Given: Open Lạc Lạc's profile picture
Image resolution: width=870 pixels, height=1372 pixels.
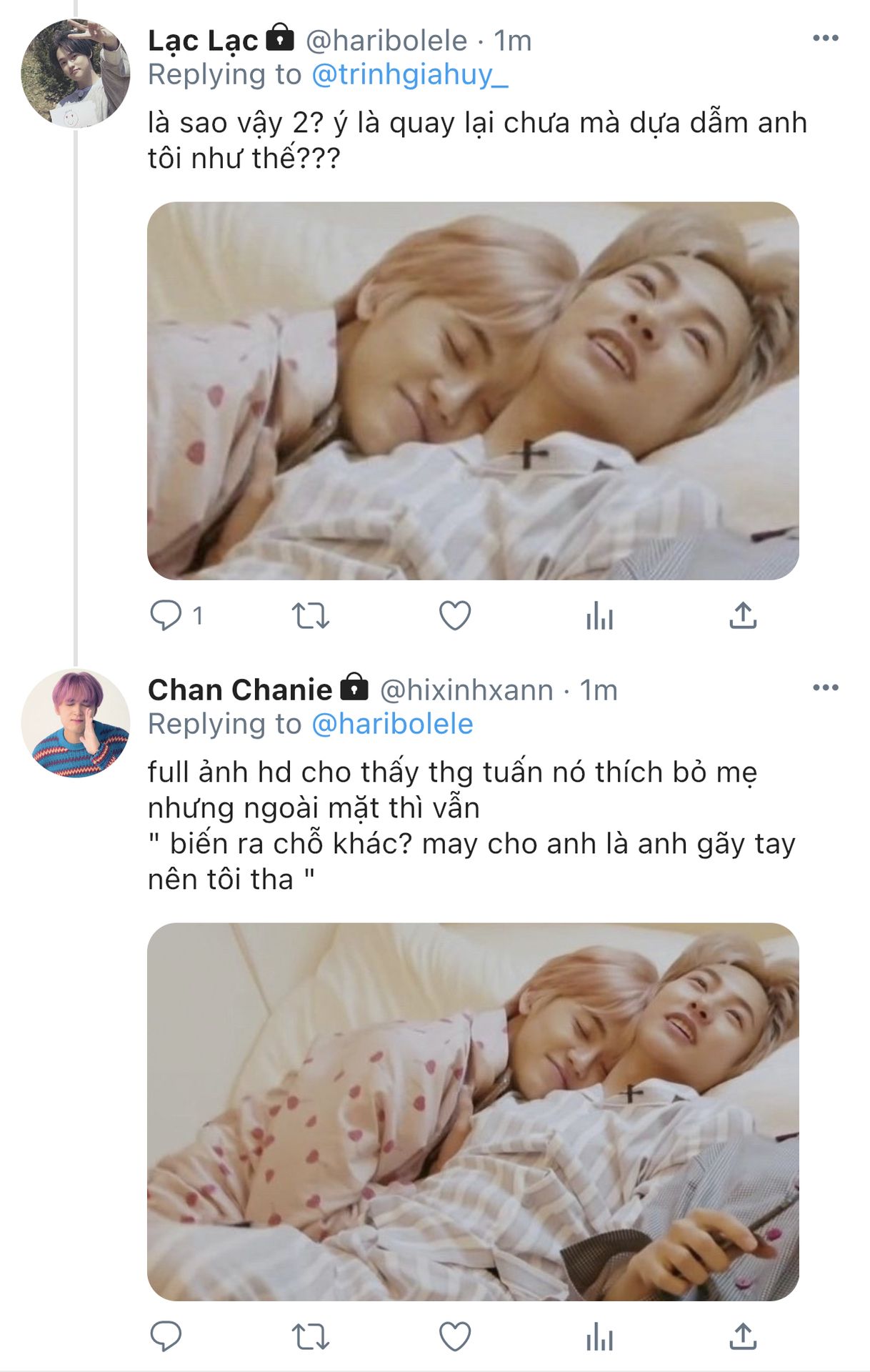Looking at the screenshot, I should tap(76, 74).
